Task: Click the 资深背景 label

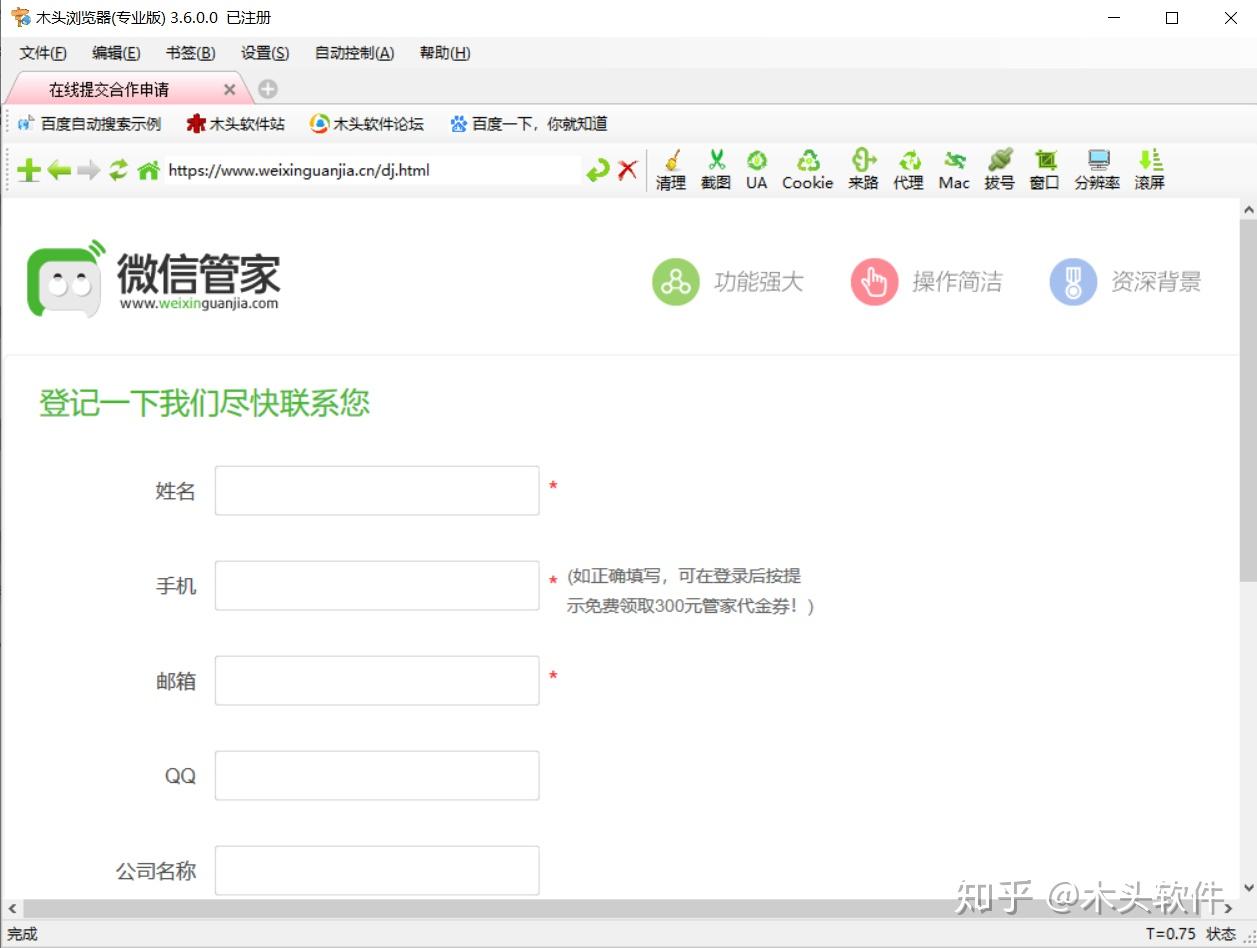Action: 1156,282
